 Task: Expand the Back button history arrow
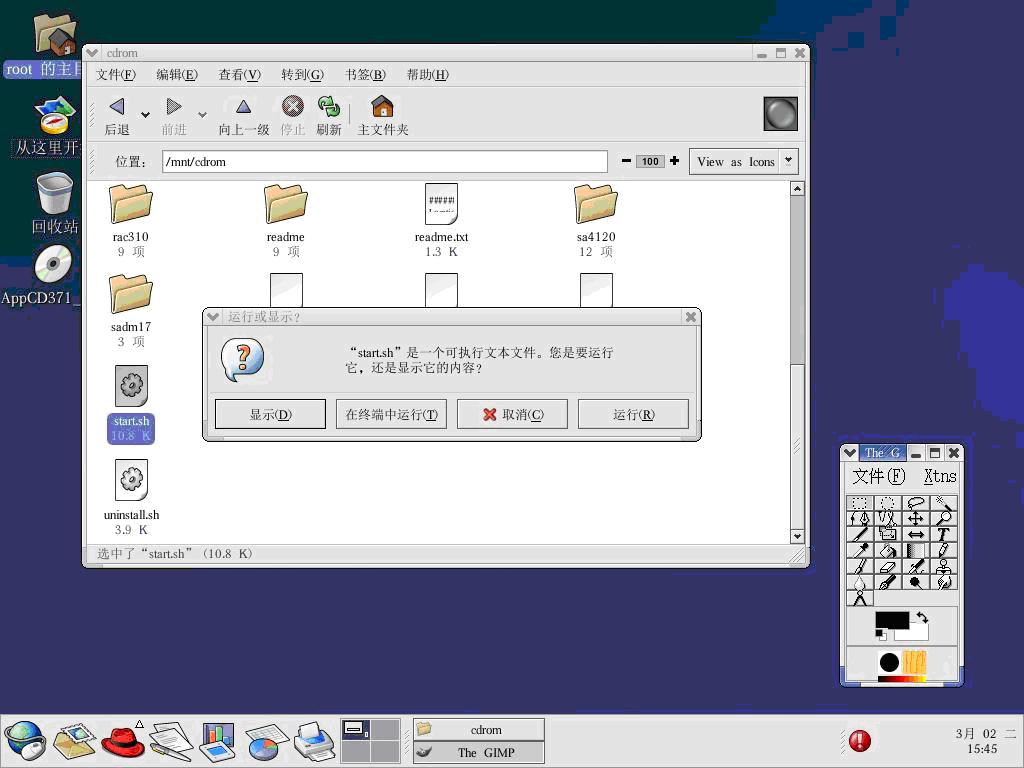pyautogui.click(x=145, y=114)
